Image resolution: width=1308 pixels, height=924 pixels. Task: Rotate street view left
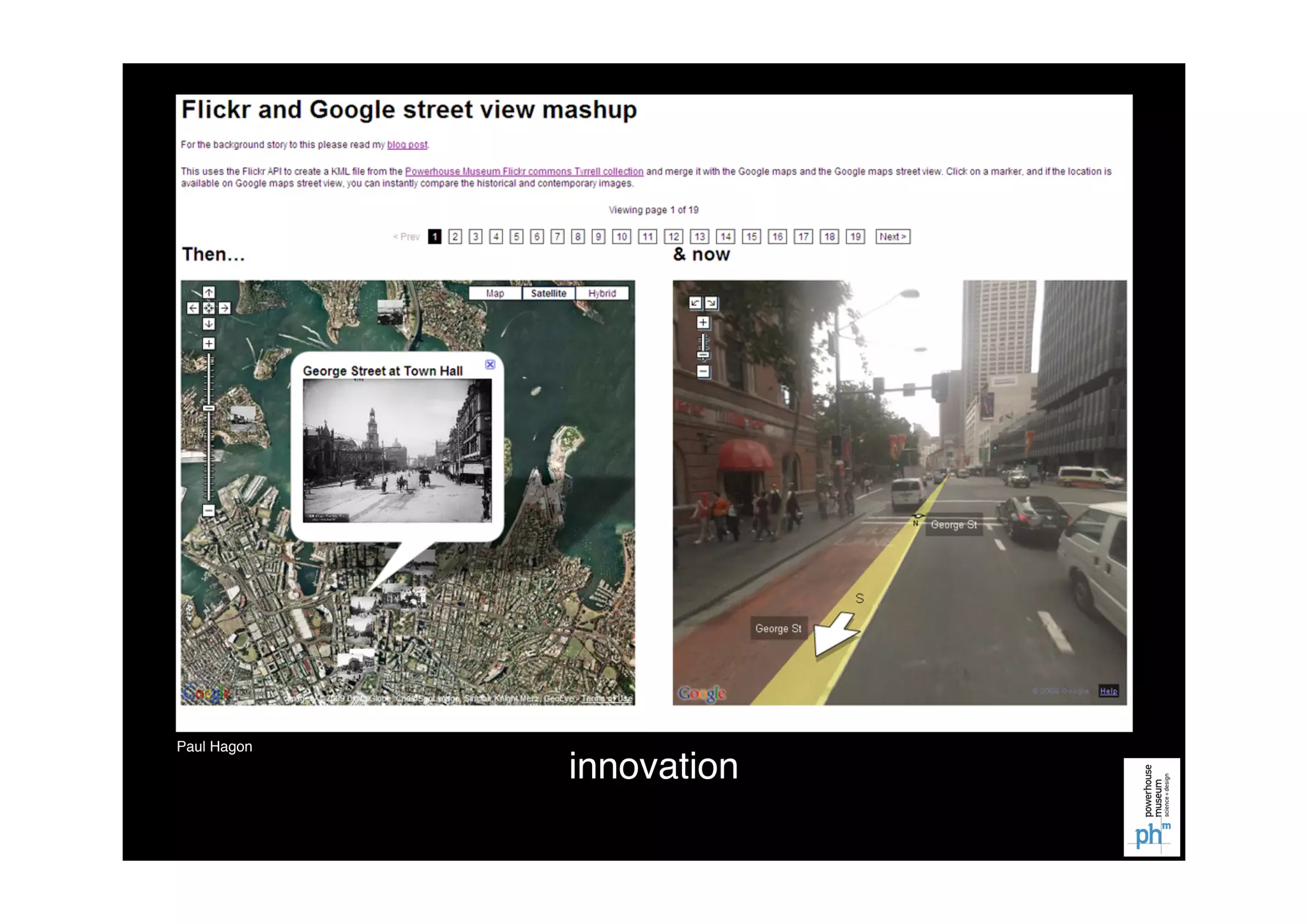pos(696,303)
